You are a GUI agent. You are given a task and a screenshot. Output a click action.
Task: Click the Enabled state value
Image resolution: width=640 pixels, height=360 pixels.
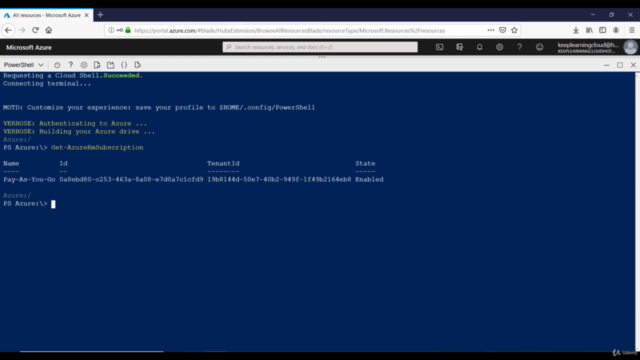click(369, 180)
